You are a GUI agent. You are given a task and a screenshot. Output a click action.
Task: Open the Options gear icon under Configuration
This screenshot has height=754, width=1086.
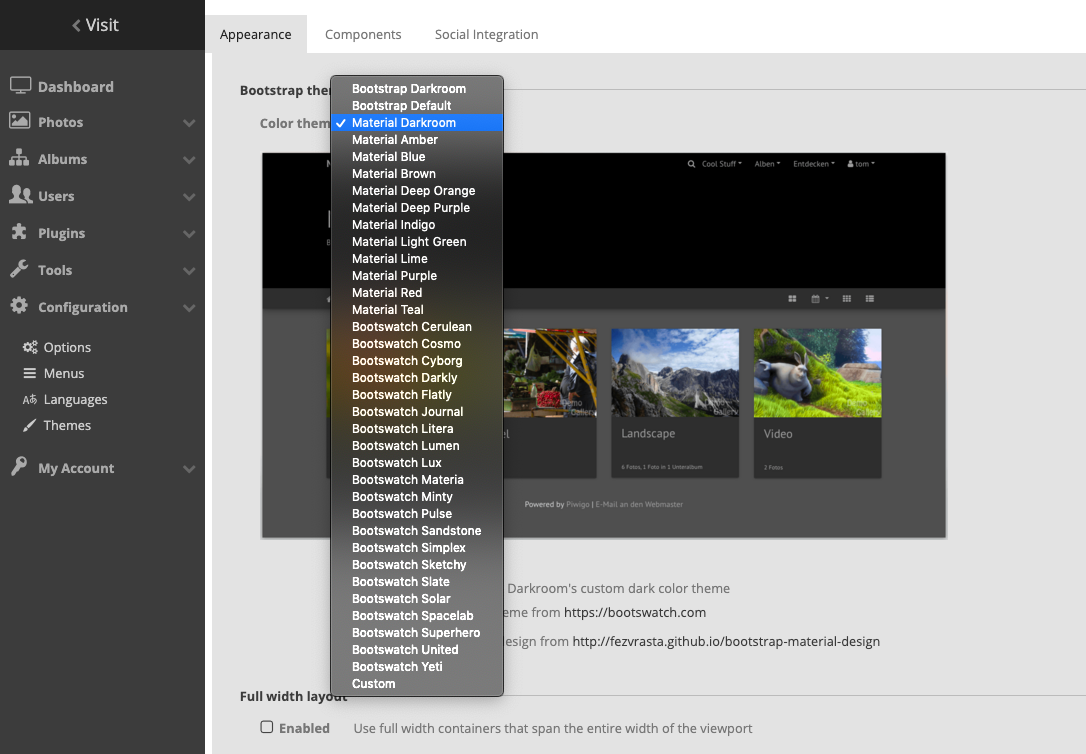click(x=32, y=347)
